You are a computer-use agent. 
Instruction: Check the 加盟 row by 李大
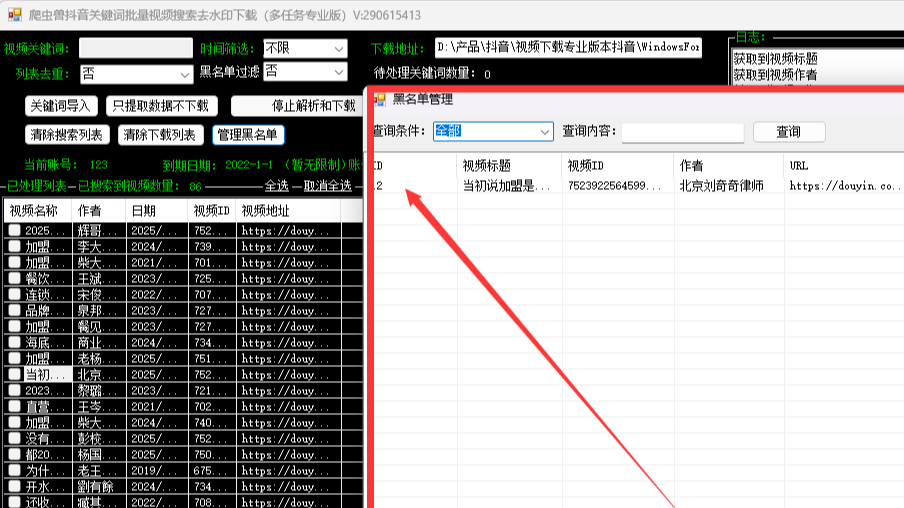[14, 246]
